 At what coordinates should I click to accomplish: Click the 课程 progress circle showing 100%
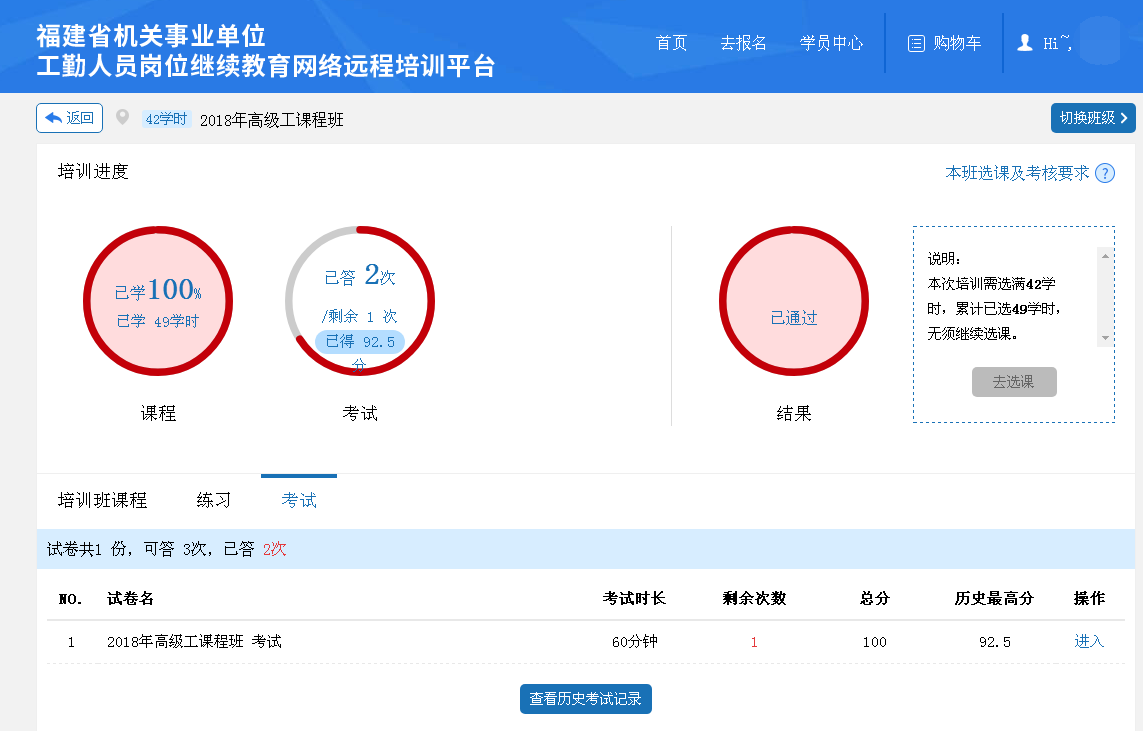coord(158,301)
